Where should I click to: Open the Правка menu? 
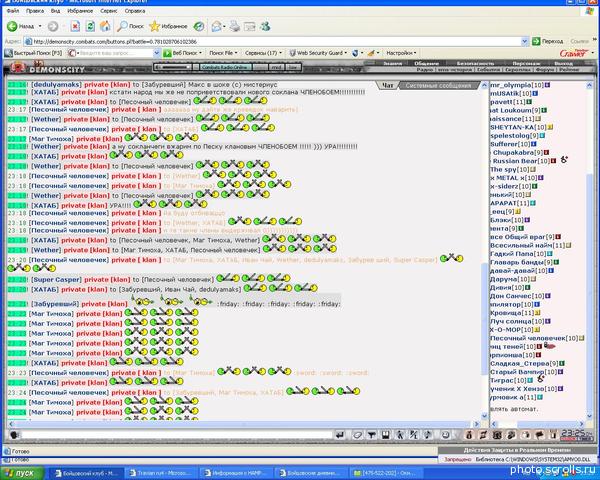[35, 11]
